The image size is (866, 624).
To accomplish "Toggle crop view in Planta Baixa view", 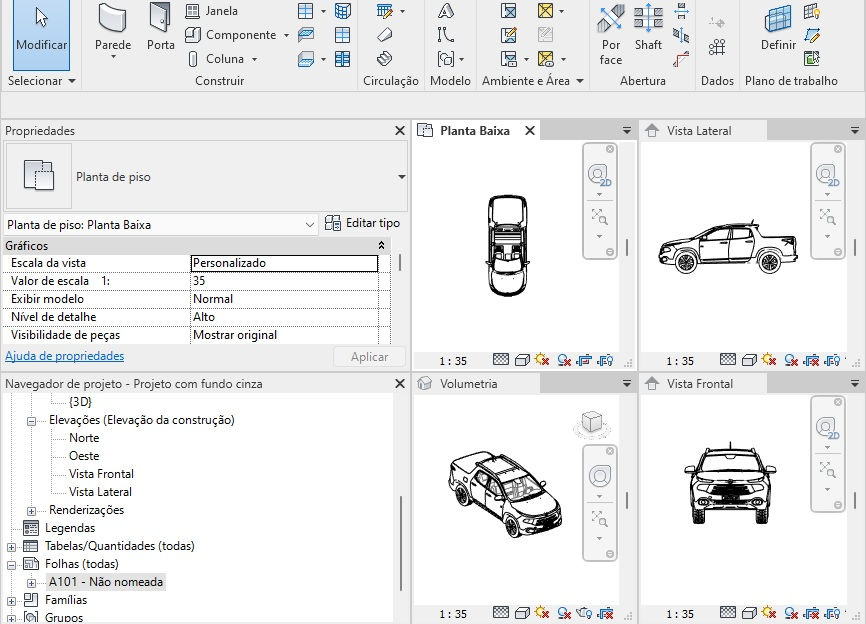I will pyautogui.click(x=584, y=360).
